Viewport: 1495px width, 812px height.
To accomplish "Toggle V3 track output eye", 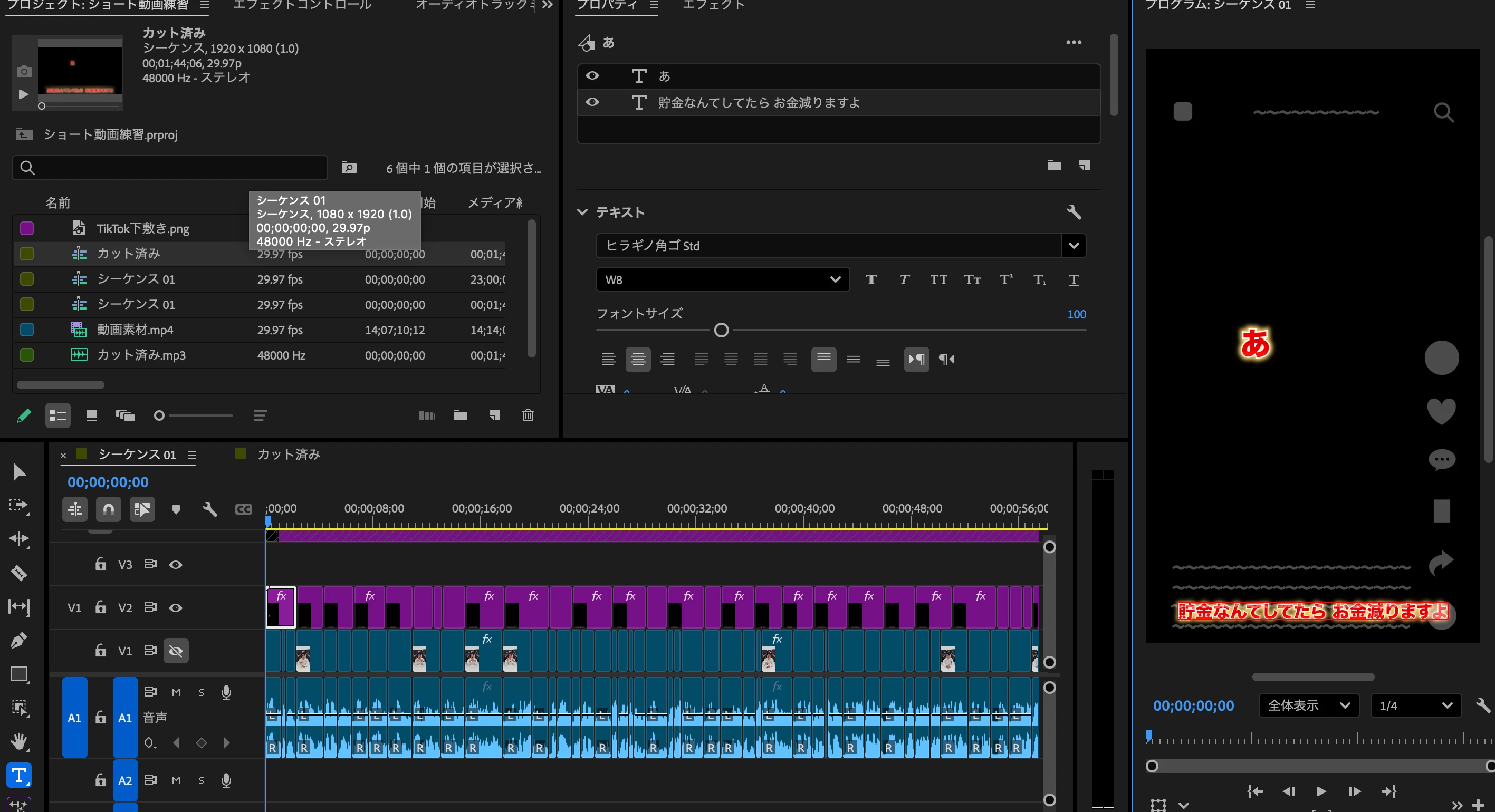I will tap(175, 564).
